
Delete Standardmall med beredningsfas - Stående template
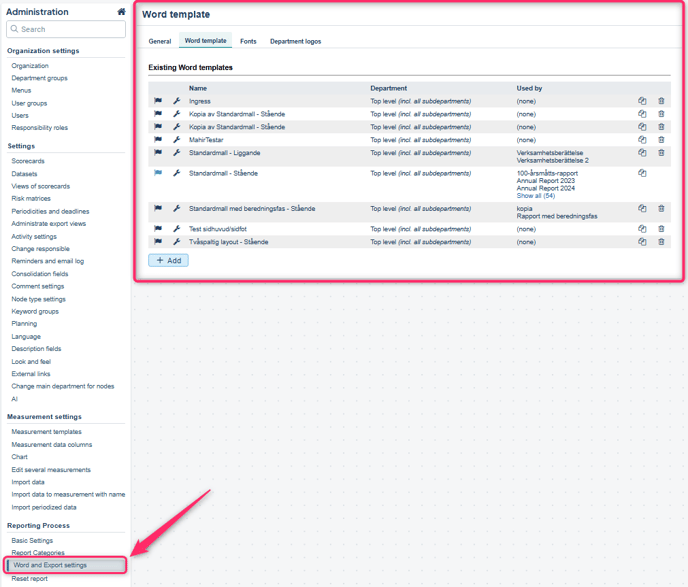tap(661, 209)
